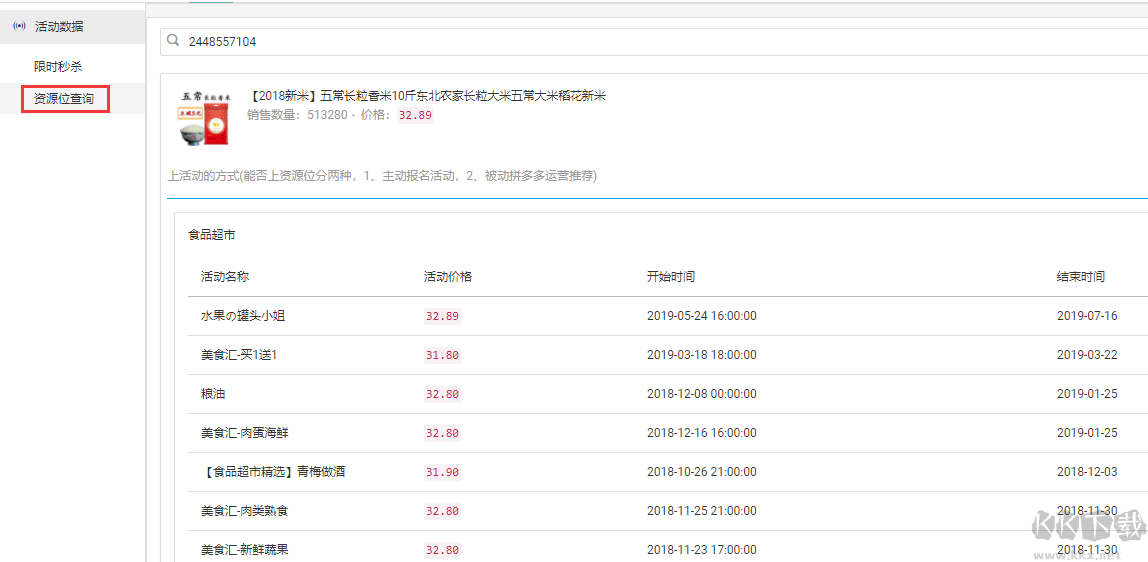Click the red 32.89 product price
1148x562 pixels.
(x=415, y=115)
